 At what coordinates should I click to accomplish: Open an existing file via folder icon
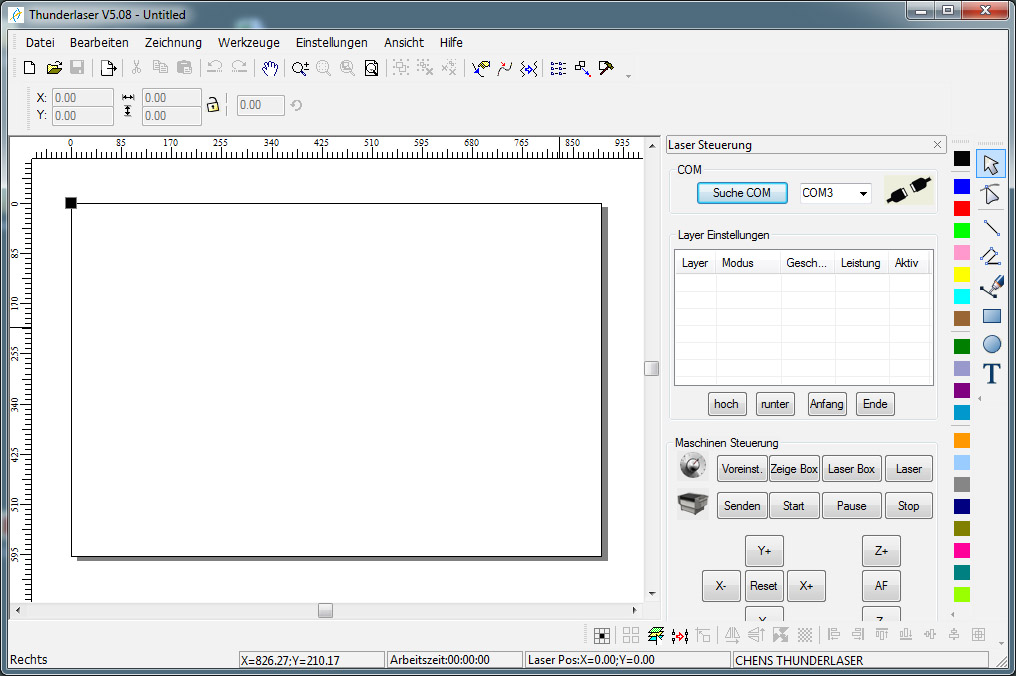click(54, 68)
